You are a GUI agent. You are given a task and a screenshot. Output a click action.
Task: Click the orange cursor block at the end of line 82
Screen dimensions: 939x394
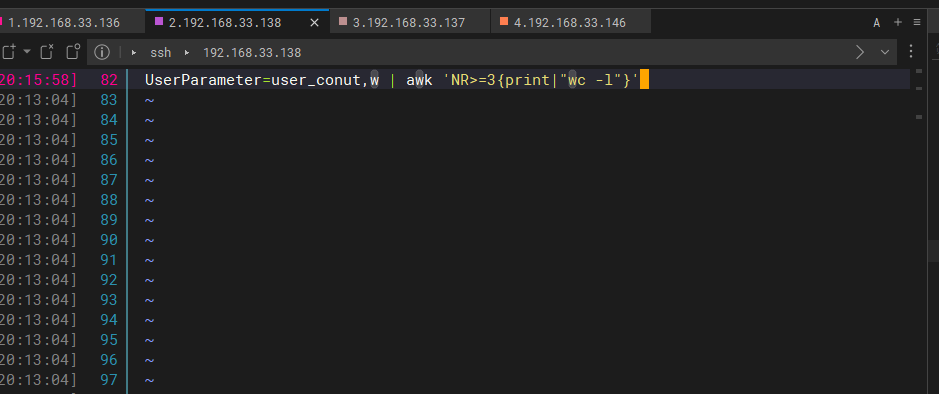click(644, 79)
